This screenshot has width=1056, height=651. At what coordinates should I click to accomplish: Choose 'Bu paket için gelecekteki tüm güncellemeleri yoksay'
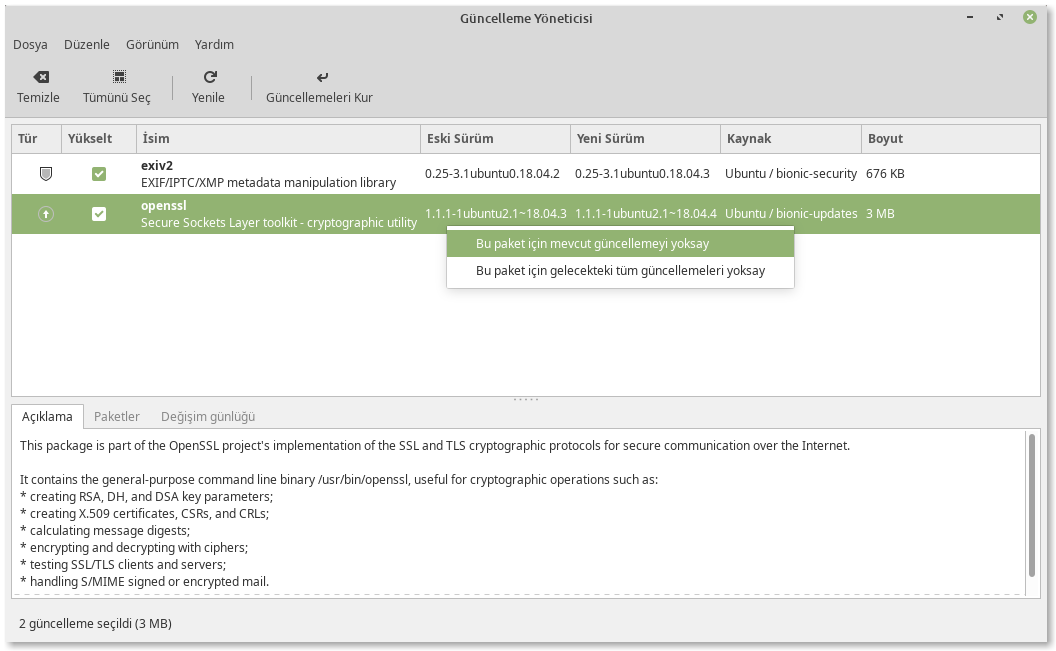click(620, 271)
